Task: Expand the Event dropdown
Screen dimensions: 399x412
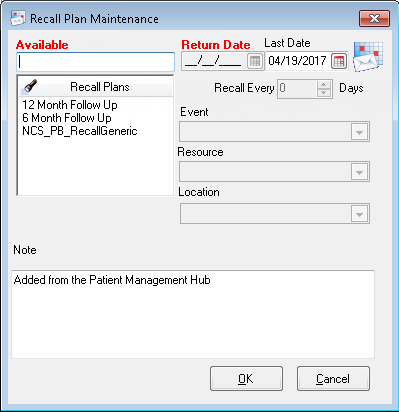Action: pos(359,132)
